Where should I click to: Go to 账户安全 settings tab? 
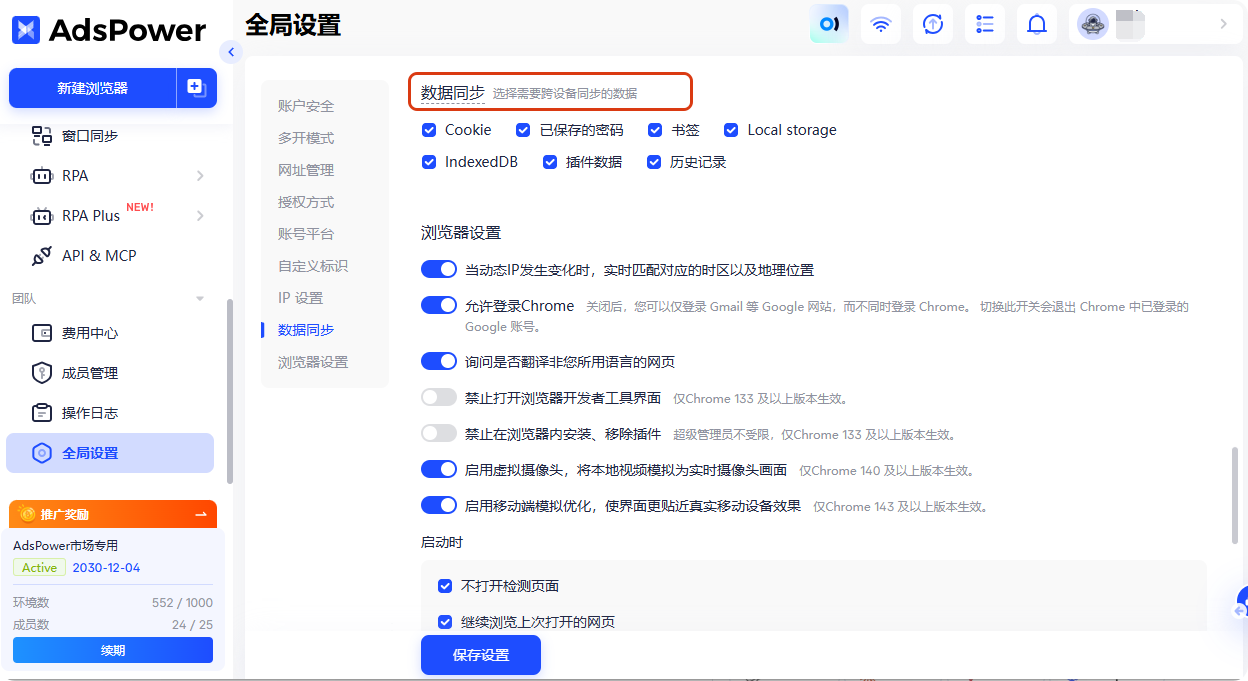(306, 106)
